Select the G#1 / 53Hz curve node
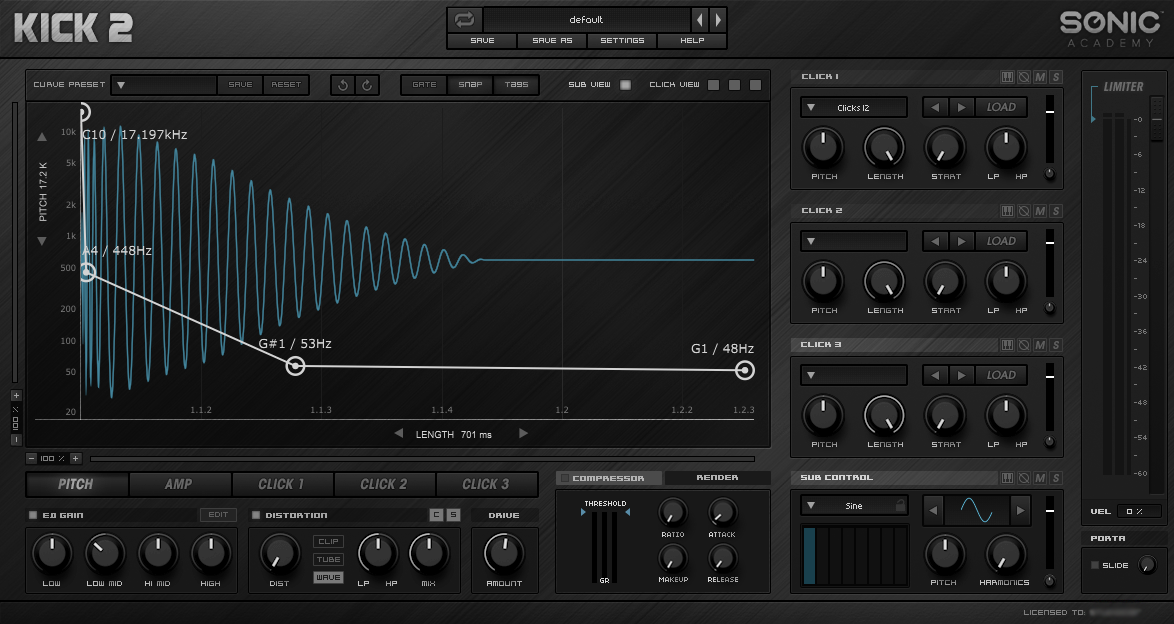Screen dimensions: 1174x624 296,366
